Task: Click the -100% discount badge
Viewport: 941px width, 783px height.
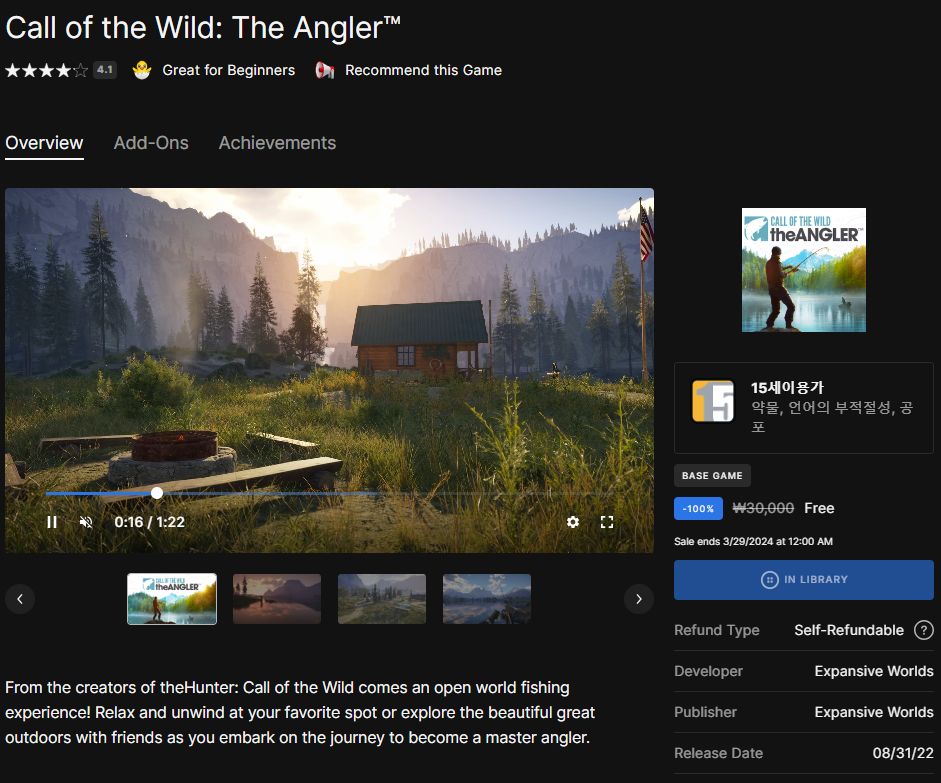Action: coord(699,509)
